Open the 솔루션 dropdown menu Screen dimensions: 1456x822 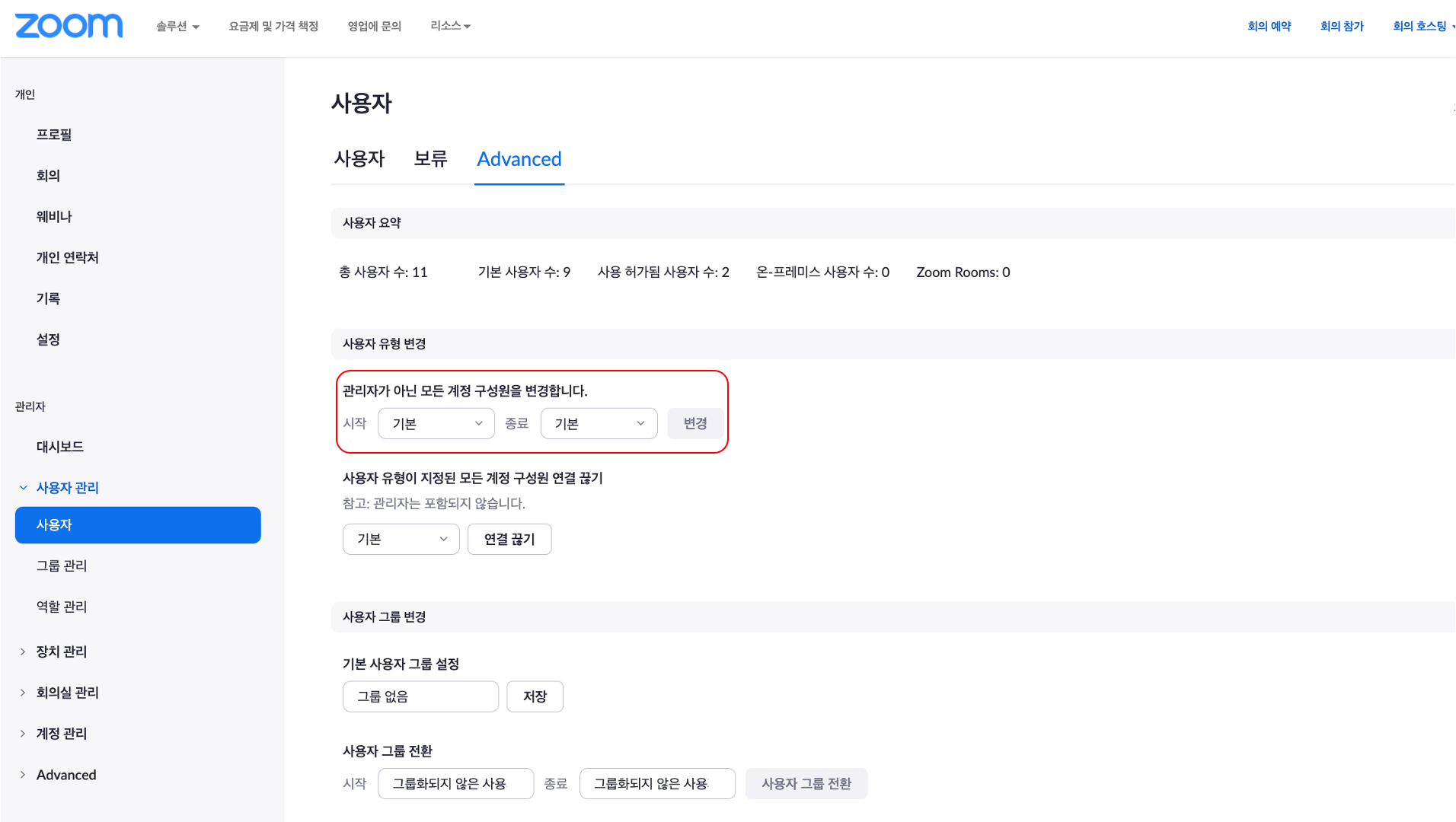[x=177, y=26]
